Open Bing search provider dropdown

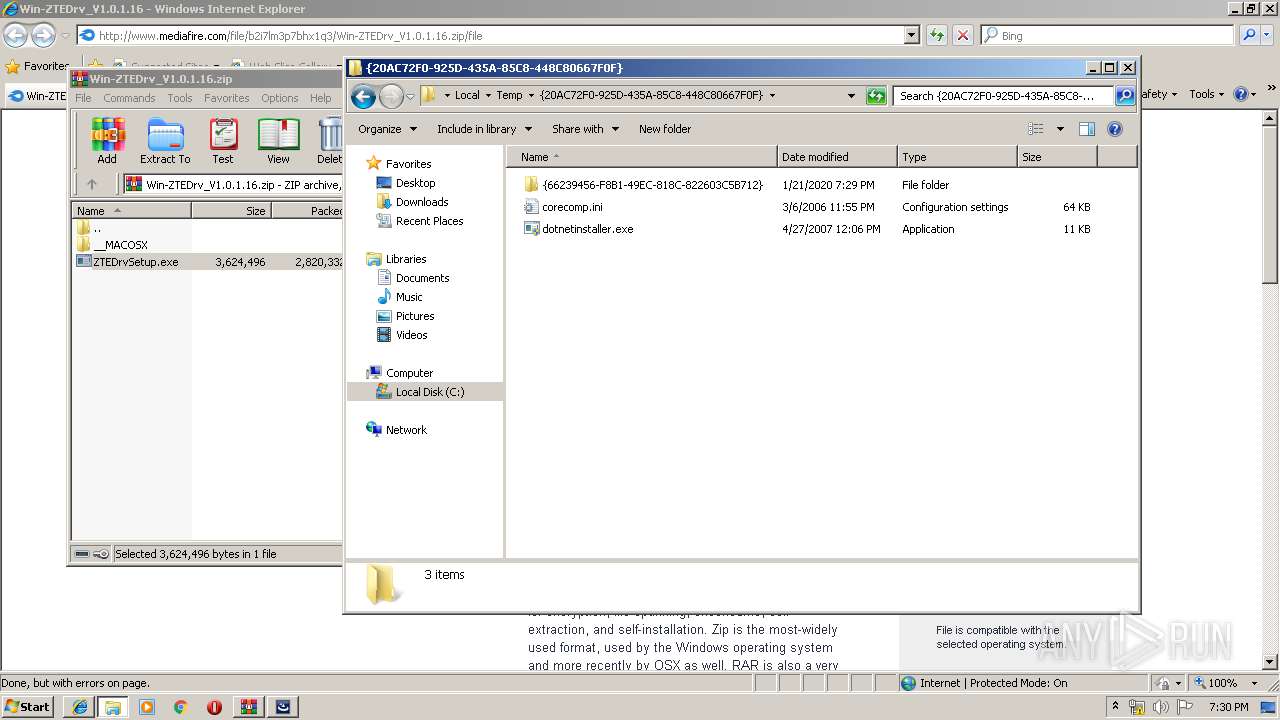[x=1267, y=35]
